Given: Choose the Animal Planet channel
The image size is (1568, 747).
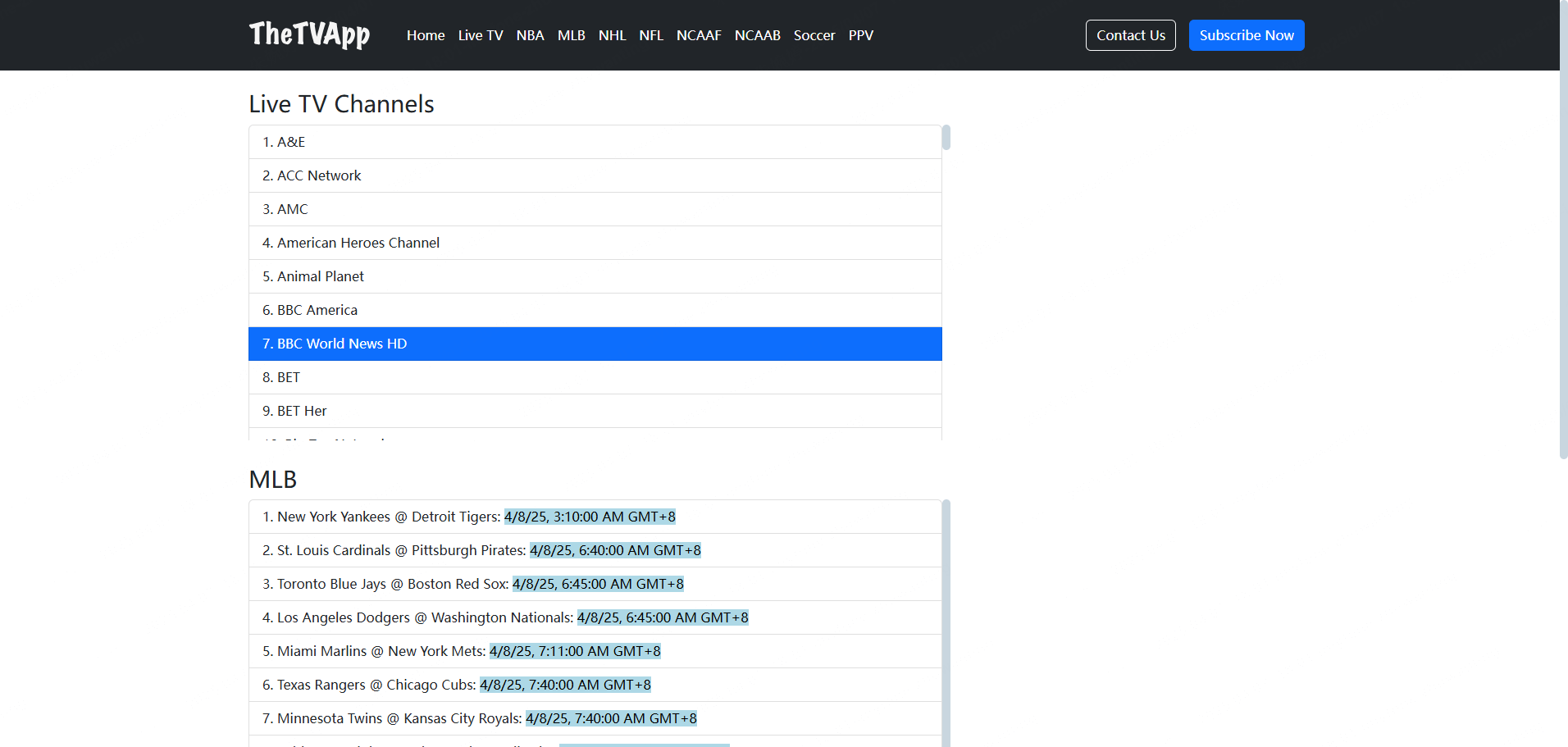Looking at the screenshot, I should tap(595, 276).
